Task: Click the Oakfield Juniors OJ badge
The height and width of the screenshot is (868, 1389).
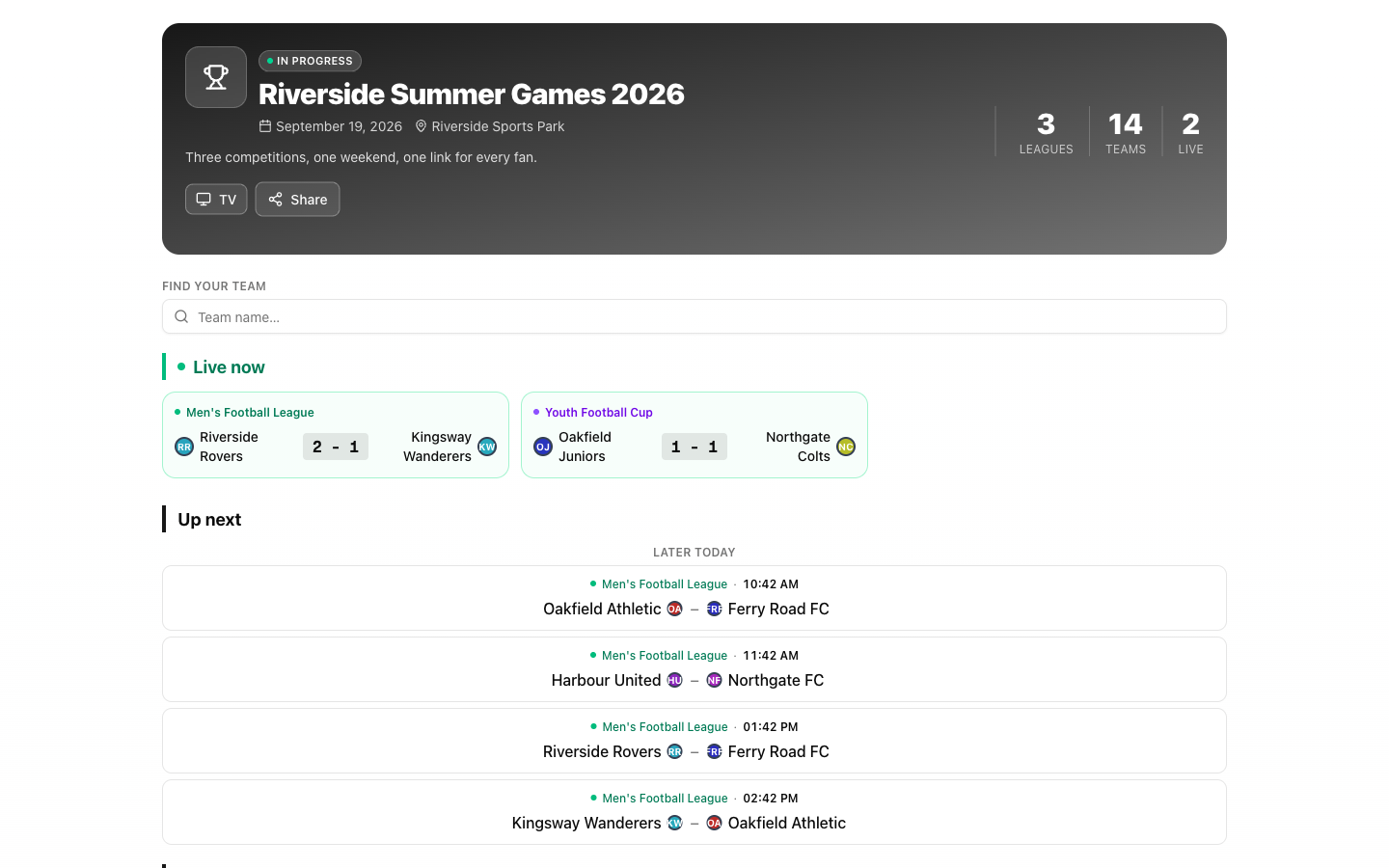Action: [x=543, y=447]
